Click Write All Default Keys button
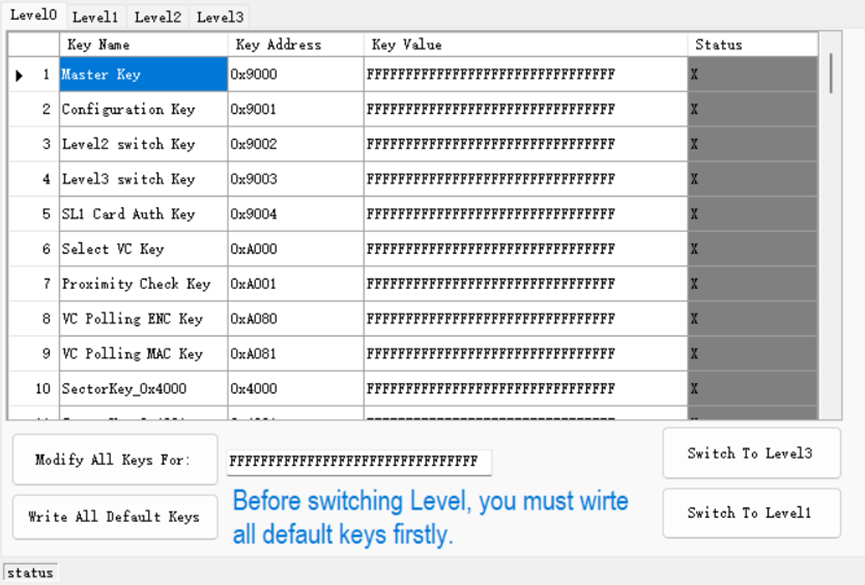 [x=114, y=517]
